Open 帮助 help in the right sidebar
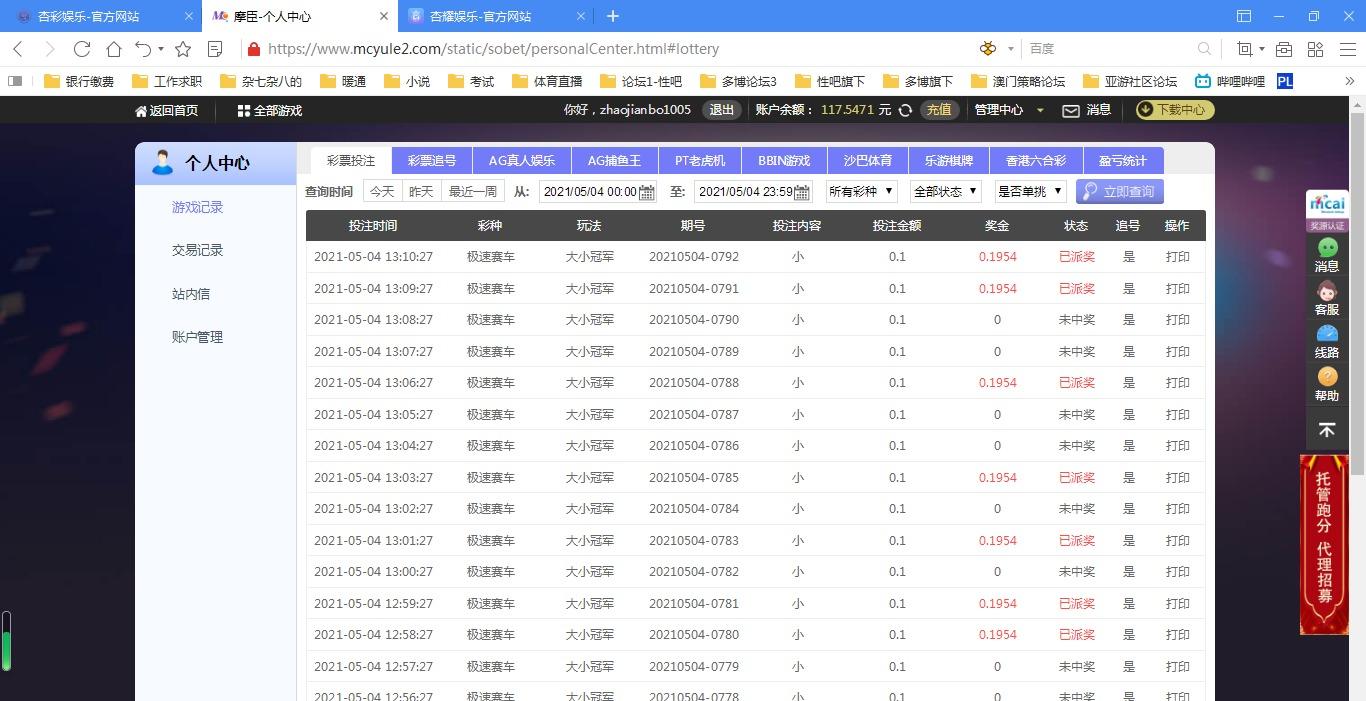Image resolution: width=1366 pixels, height=701 pixels. [x=1327, y=384]
